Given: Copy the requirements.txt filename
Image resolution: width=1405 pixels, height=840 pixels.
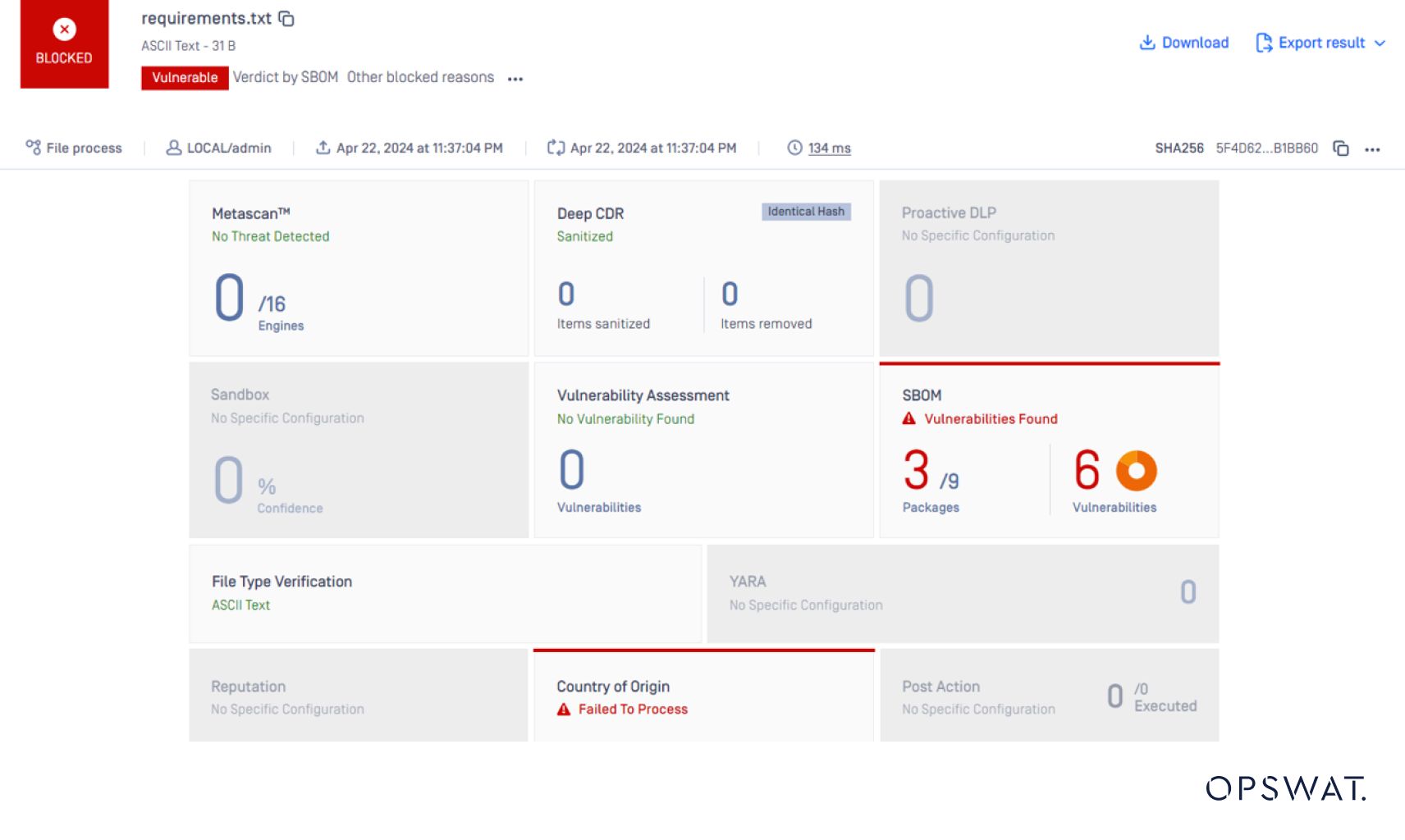Looking at the screenshot, I should point(286,19).
